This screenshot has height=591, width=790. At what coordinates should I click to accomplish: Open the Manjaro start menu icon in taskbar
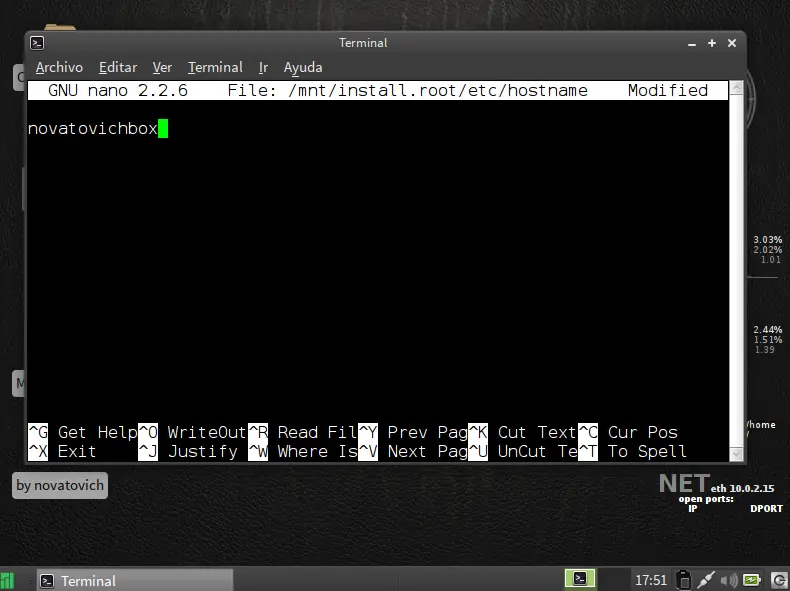(x=7, y=581)
